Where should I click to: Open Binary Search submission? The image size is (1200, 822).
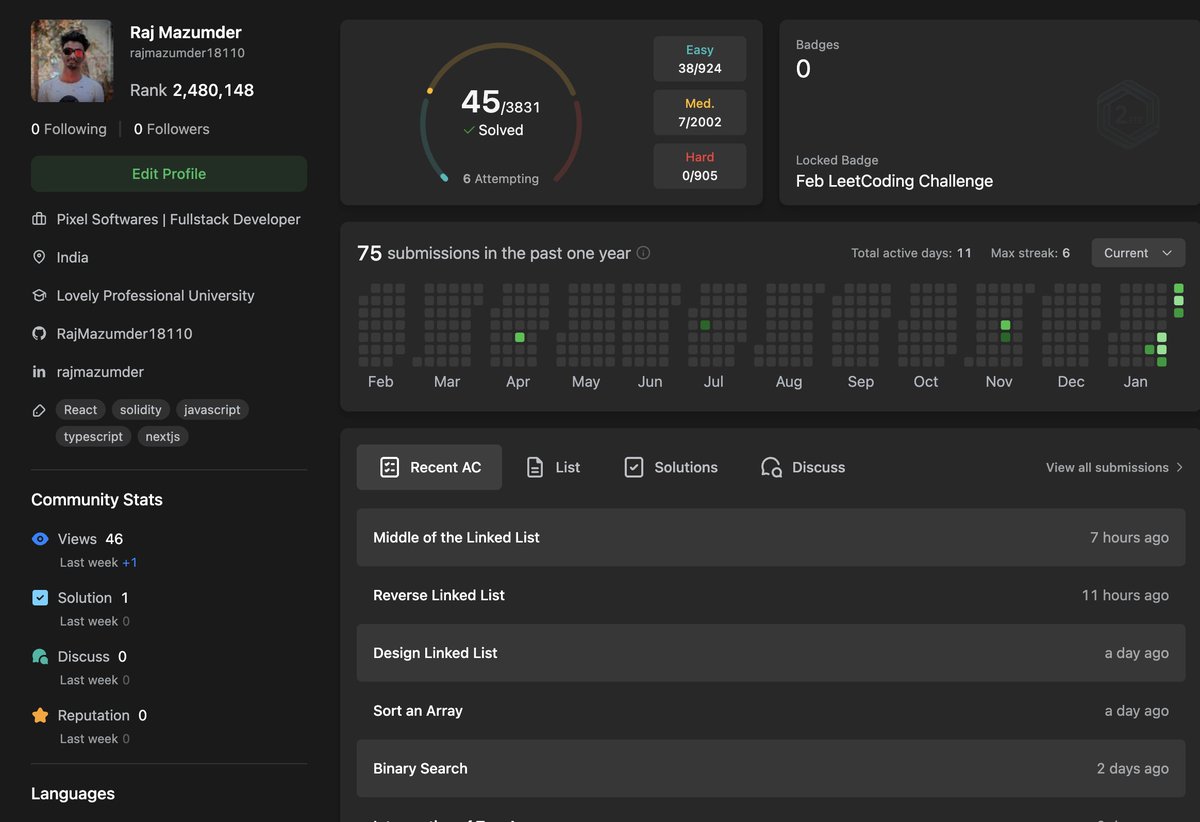coord(771,769)
